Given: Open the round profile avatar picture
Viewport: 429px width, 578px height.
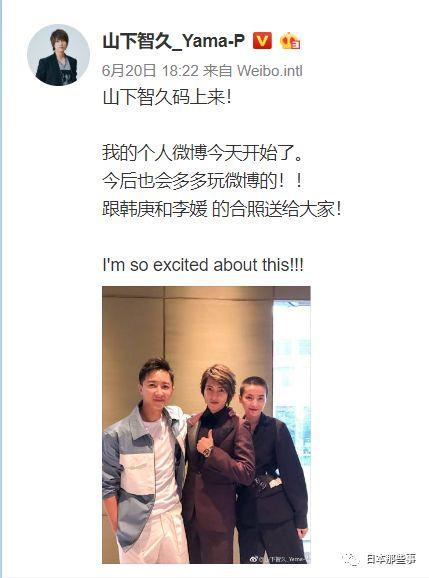Looking at the screenshot, I should 58,55.
